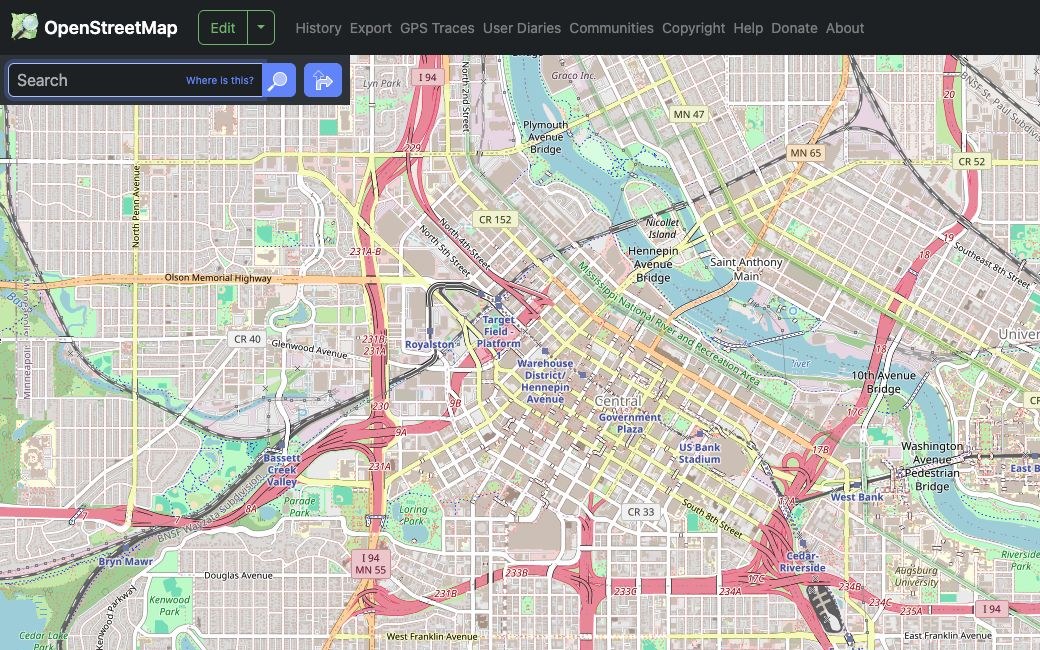Image resolution: width=1040 pixels, height=650 pixels.
Task: Click the Mississippi National River and Recreation Area label
Action: point(669,324)
